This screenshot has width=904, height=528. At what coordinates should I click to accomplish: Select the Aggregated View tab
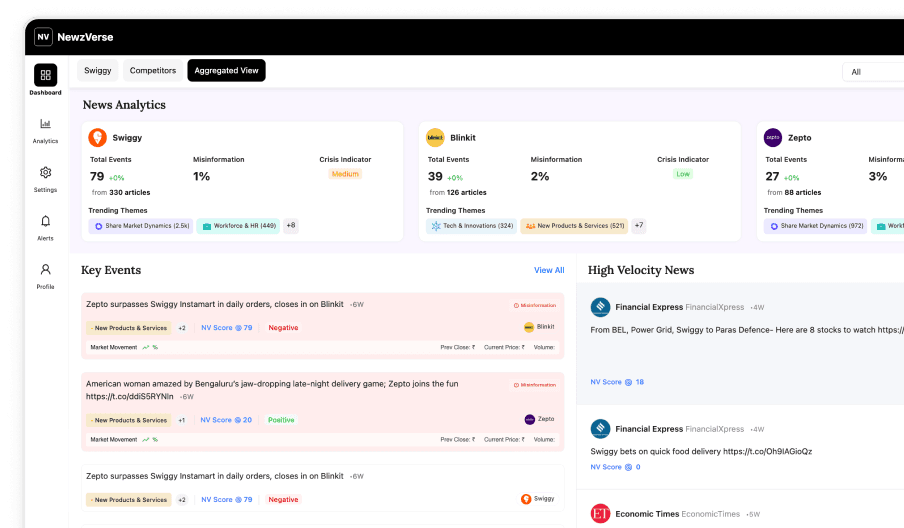[x=227, y=70]
